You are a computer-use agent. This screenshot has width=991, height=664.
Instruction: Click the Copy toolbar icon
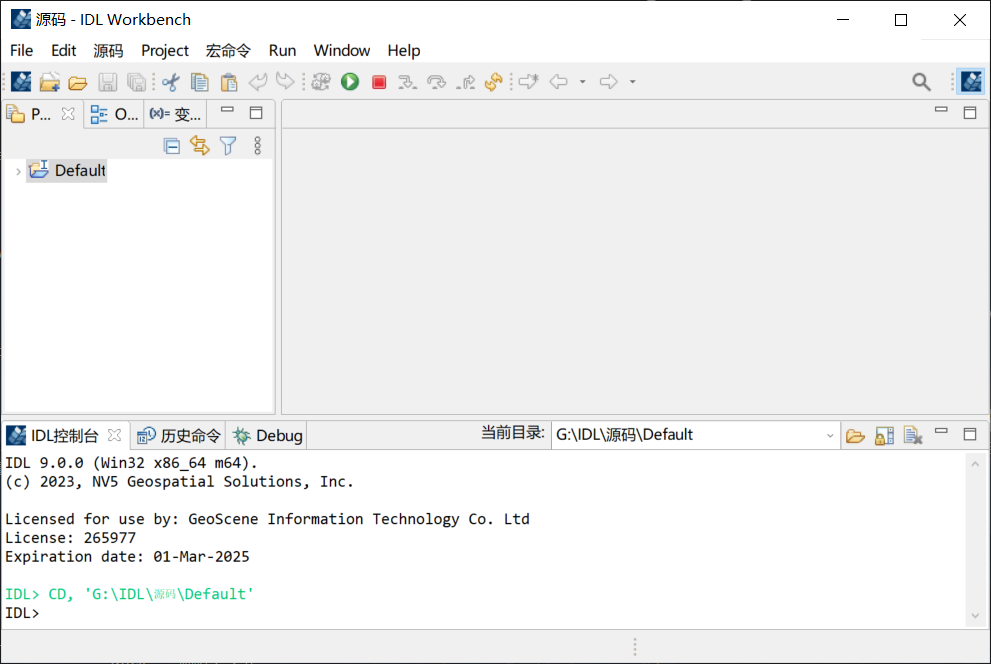point(200,82)
